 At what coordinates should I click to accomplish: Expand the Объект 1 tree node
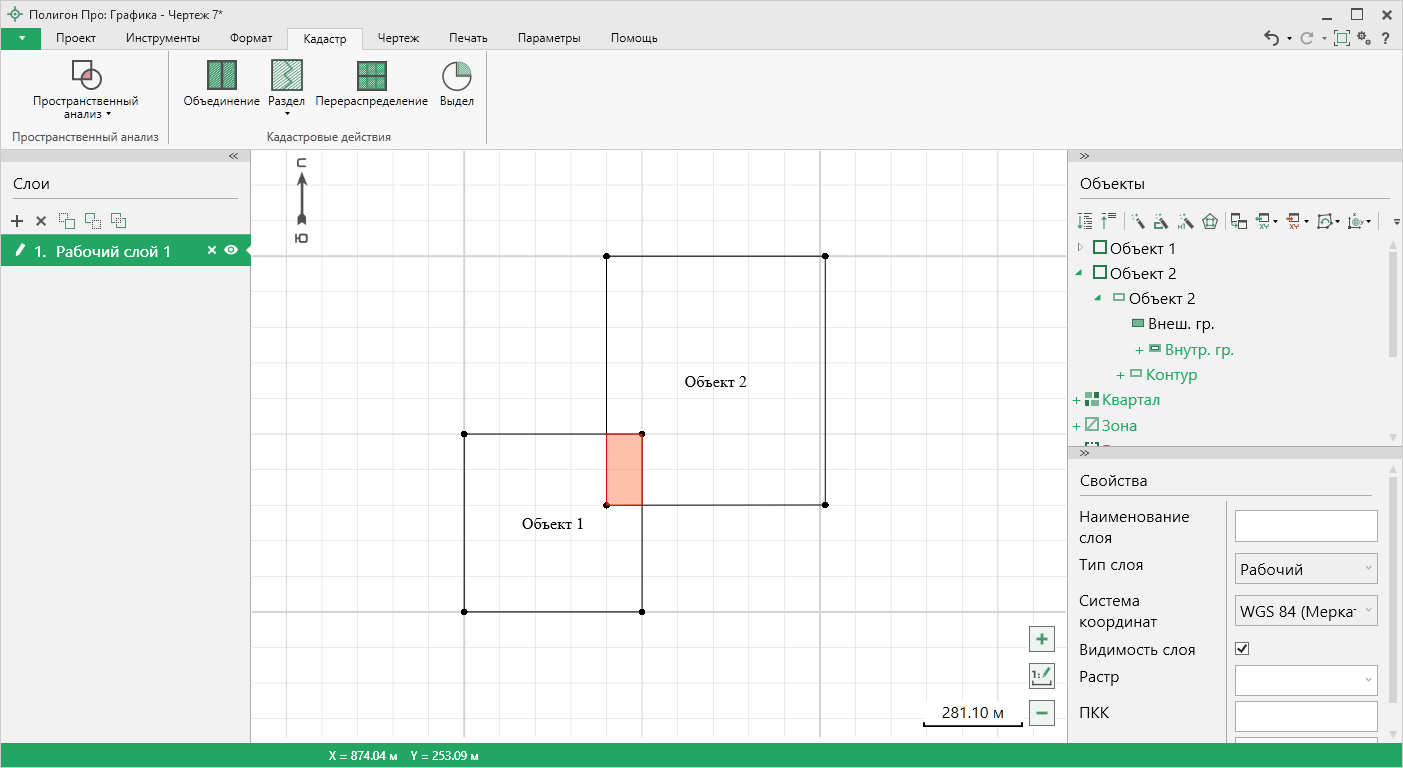1079,248
